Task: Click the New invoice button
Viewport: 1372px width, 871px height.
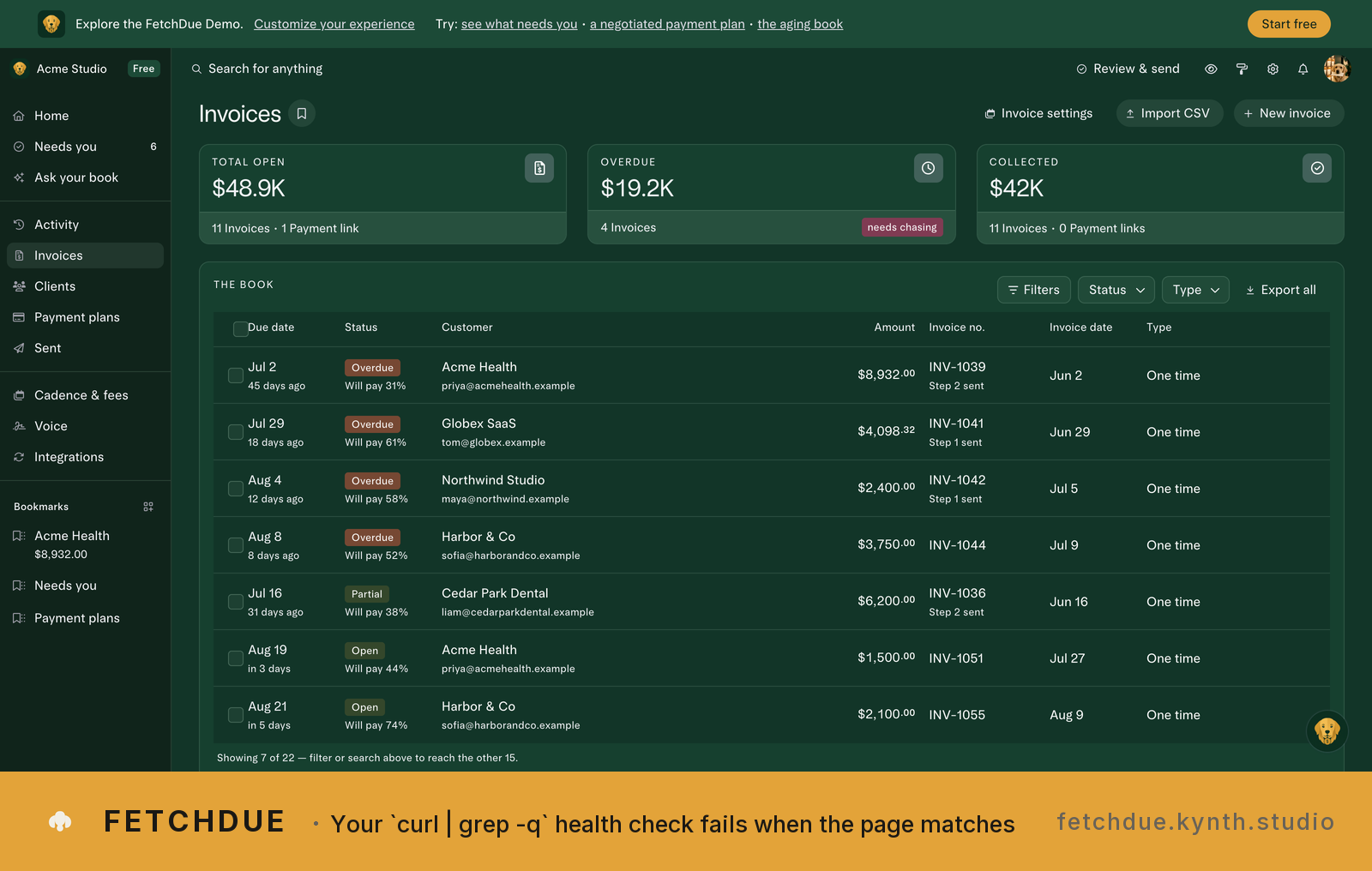Action: pos(1289,113)
